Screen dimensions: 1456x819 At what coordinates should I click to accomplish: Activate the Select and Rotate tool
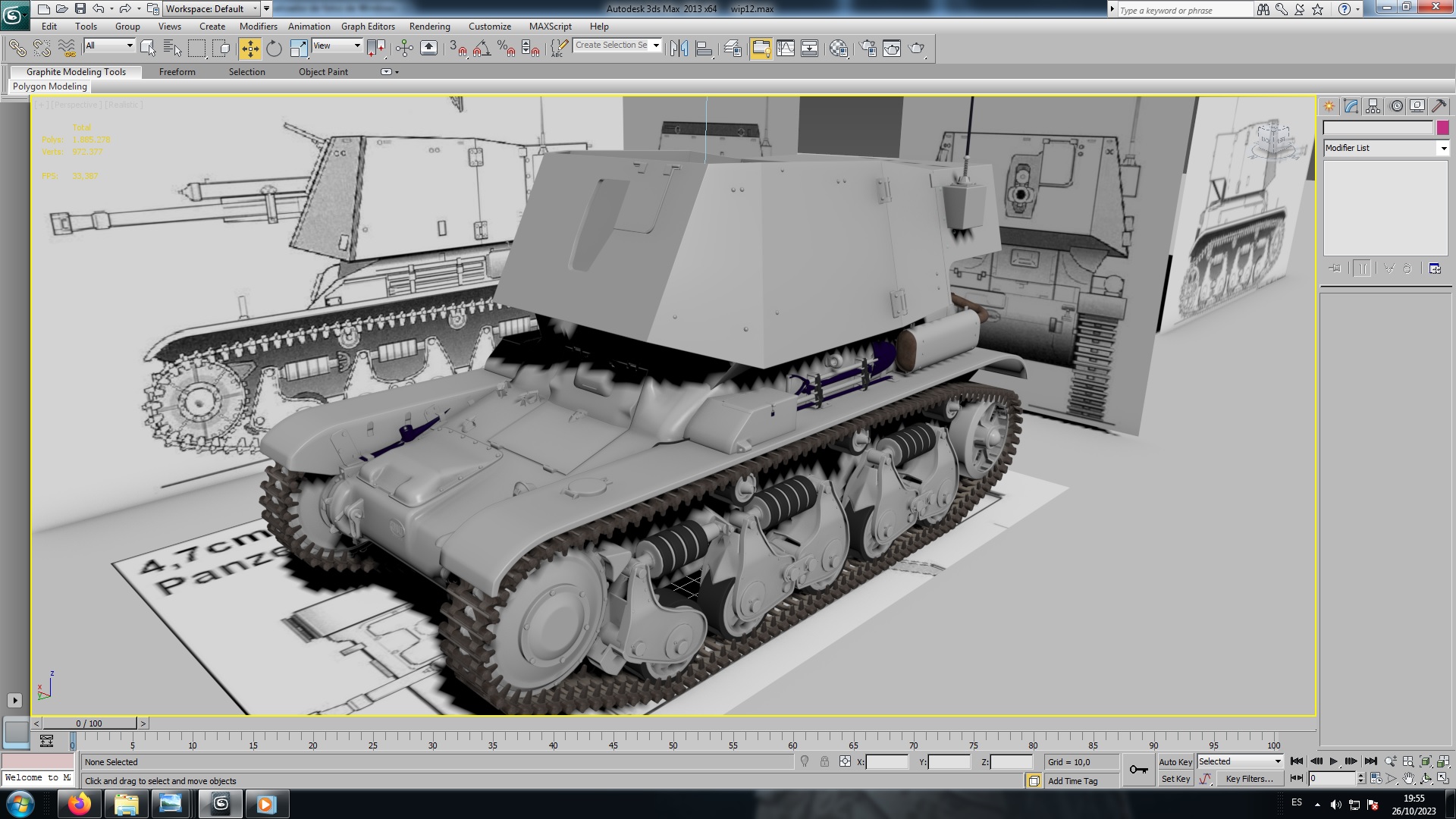point(274,49)
